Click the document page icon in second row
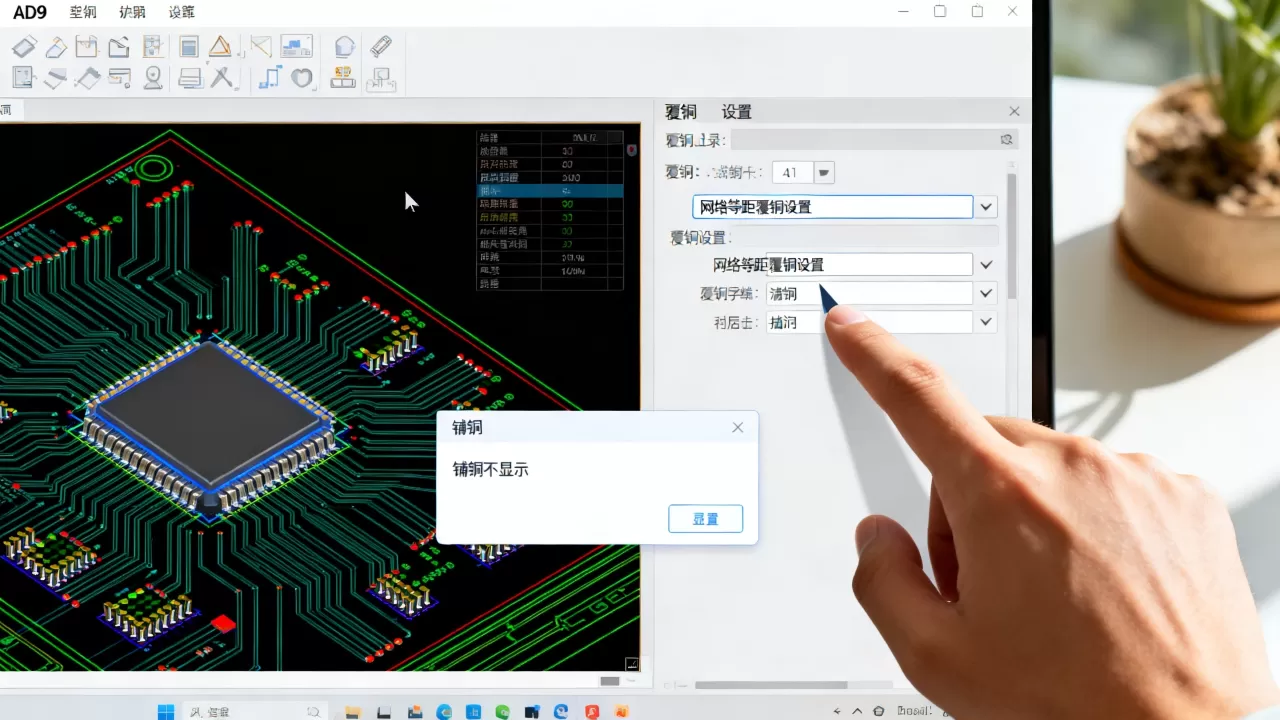The height and width of the screenshot is (720, 1280). 23,77
